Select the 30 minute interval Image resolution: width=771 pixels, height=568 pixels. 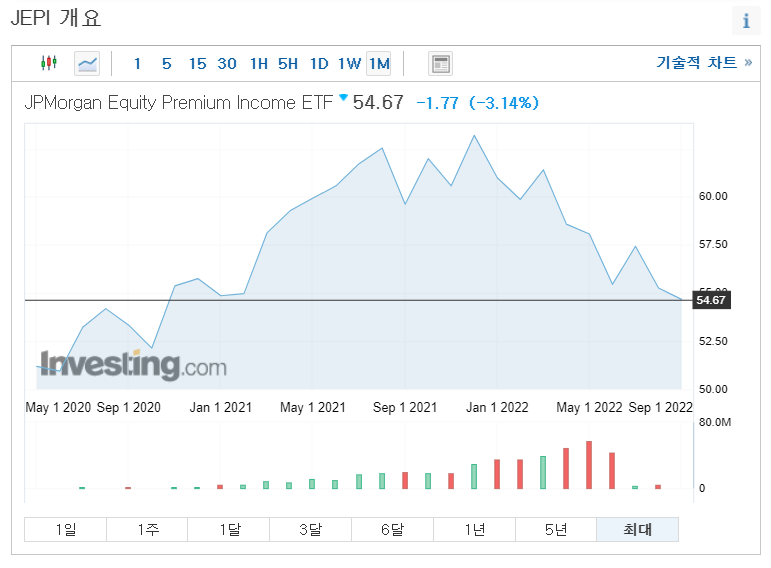pyautogui.click(x=227, y=63)
